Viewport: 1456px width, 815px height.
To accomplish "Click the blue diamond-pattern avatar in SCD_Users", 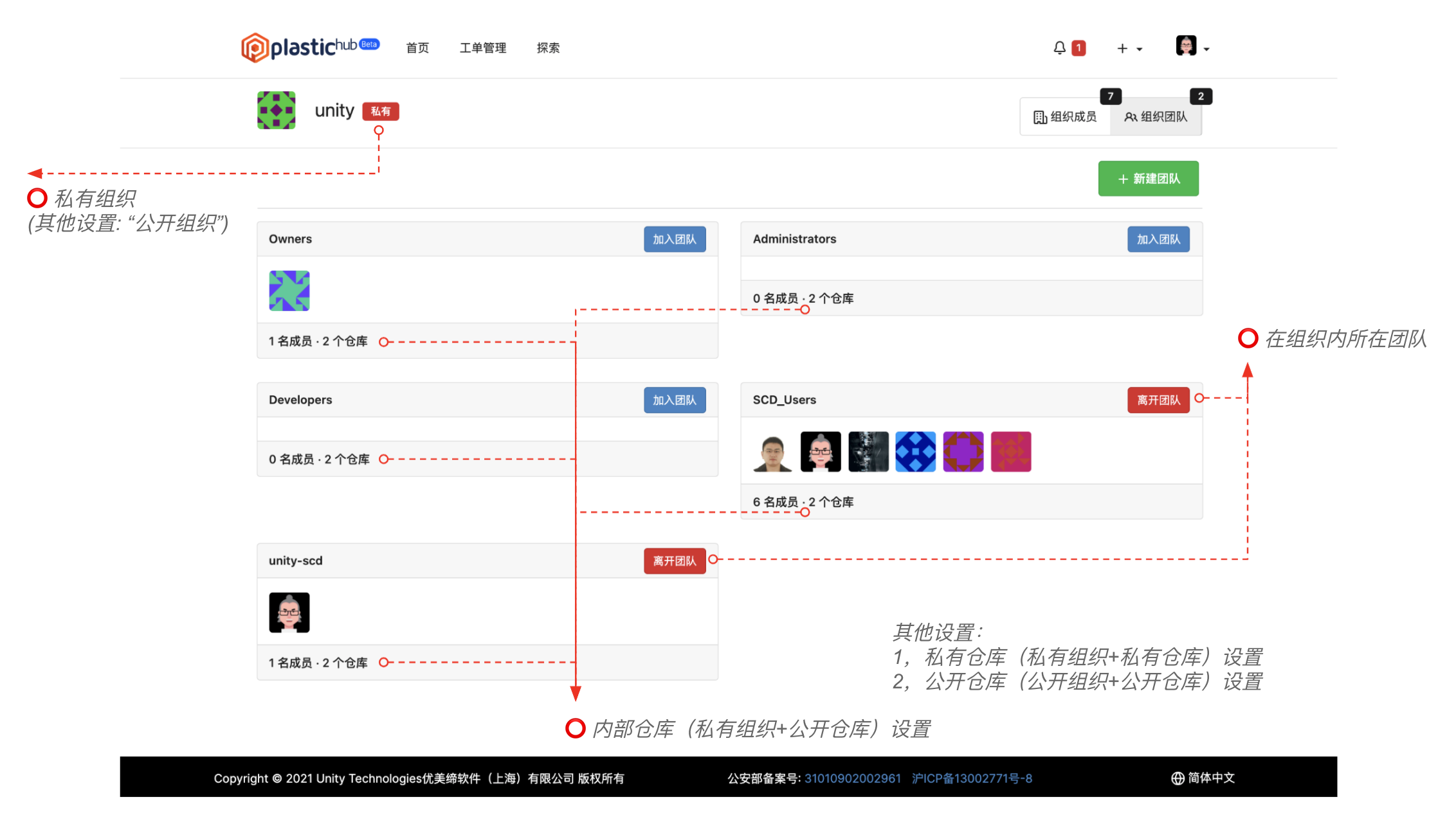I will pyautogui.click(x=916, y=452).
